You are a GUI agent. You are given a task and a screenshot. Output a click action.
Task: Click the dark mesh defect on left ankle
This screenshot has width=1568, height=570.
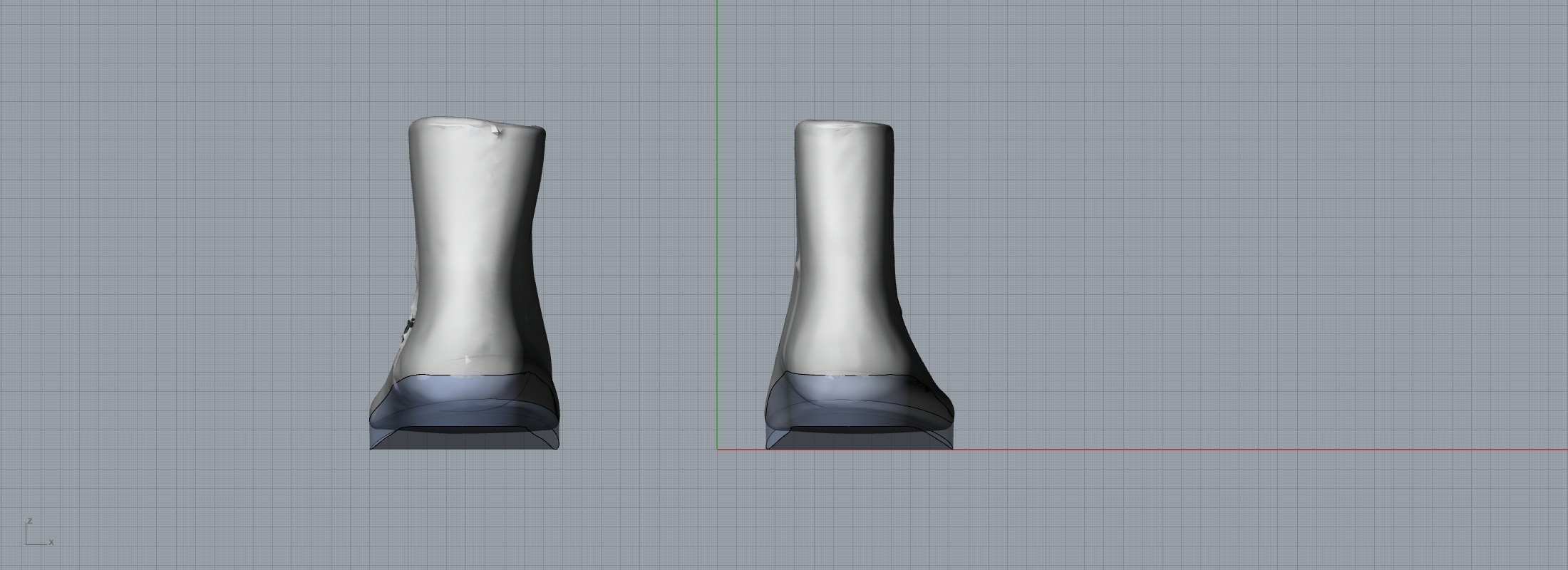(408, 327)
